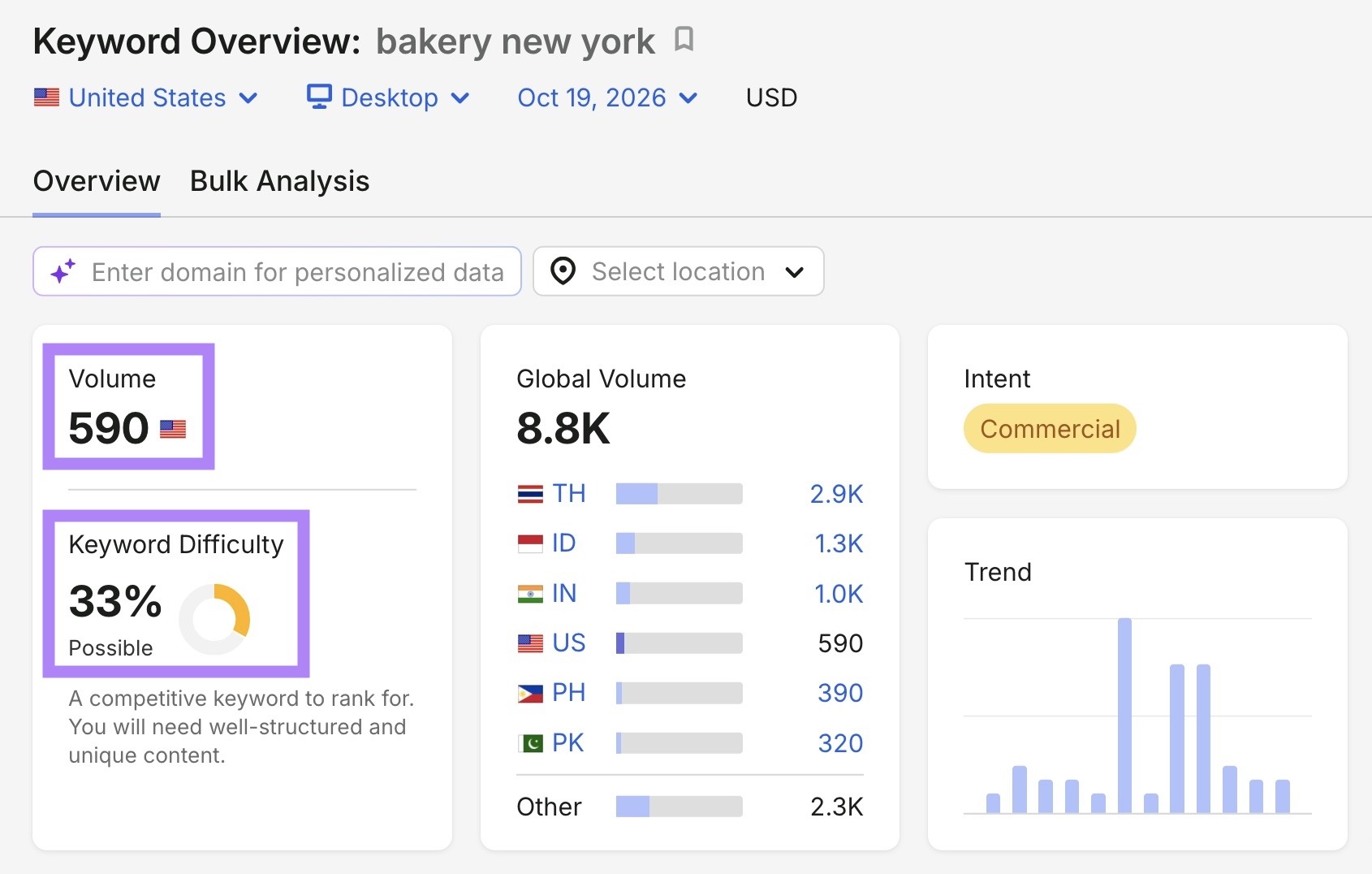Click the Other volume progress bar
The image size is (1372, 874).
[679, 807]
